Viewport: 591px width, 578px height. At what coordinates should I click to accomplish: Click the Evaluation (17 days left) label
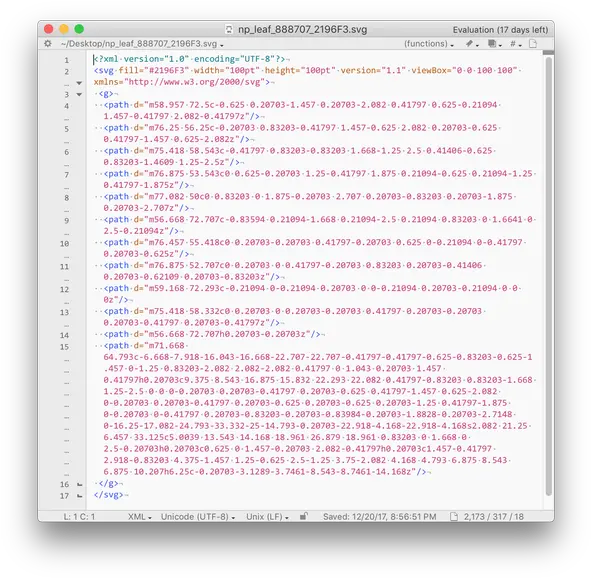500,30
